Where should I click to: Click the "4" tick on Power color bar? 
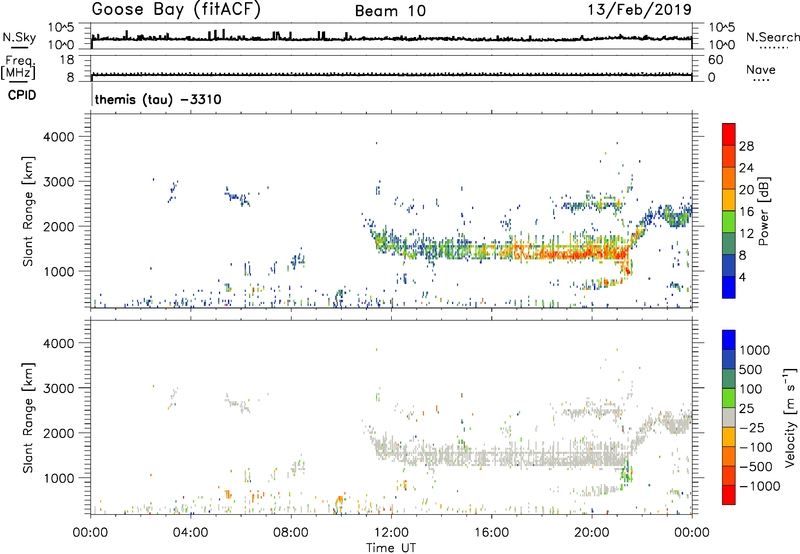tap(742, 277)
